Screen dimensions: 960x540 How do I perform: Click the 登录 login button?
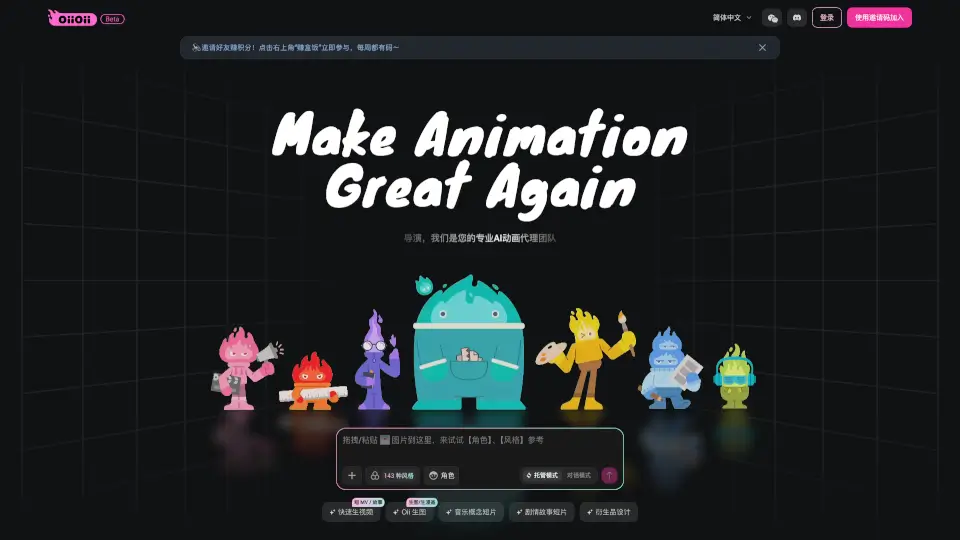coord(826,18)
